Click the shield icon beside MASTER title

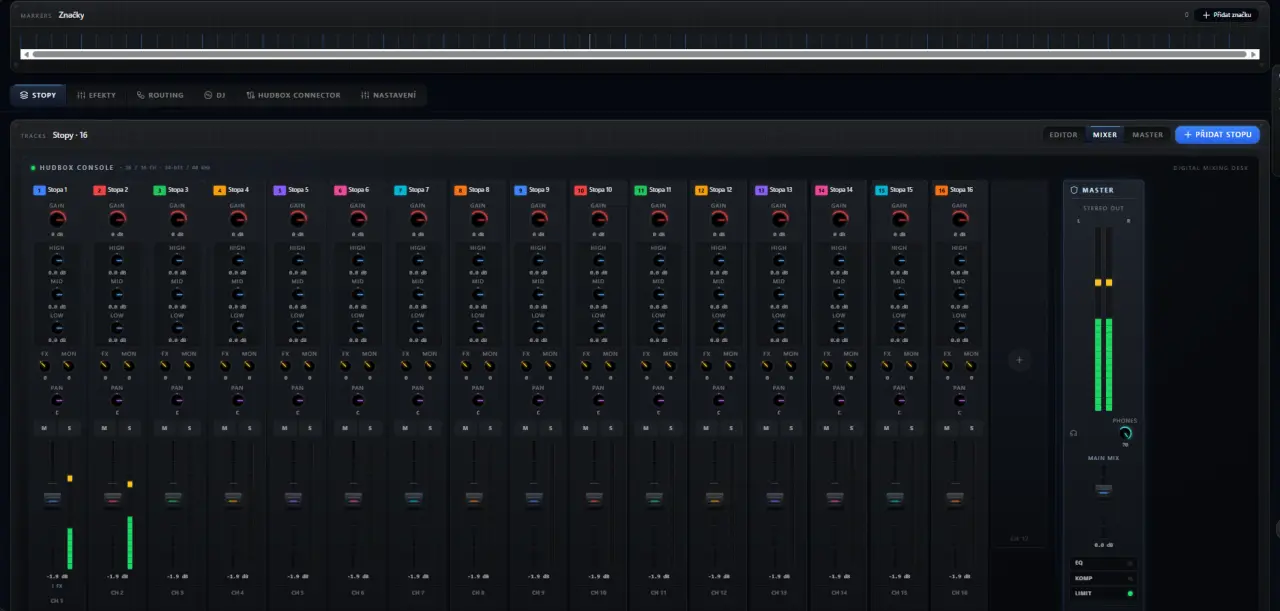coord(1074,190)
